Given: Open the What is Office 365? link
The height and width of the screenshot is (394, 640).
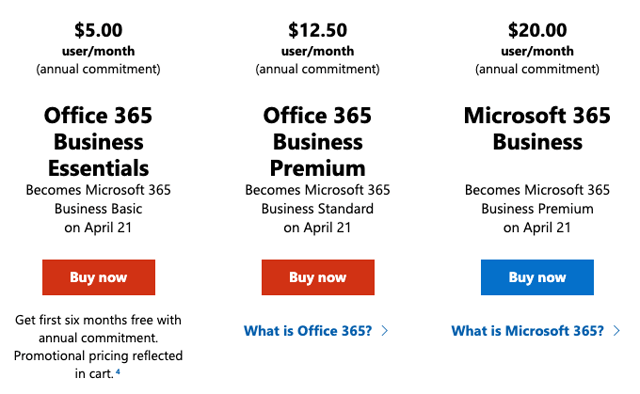Looking at the screenshot, I should point(308,331).
